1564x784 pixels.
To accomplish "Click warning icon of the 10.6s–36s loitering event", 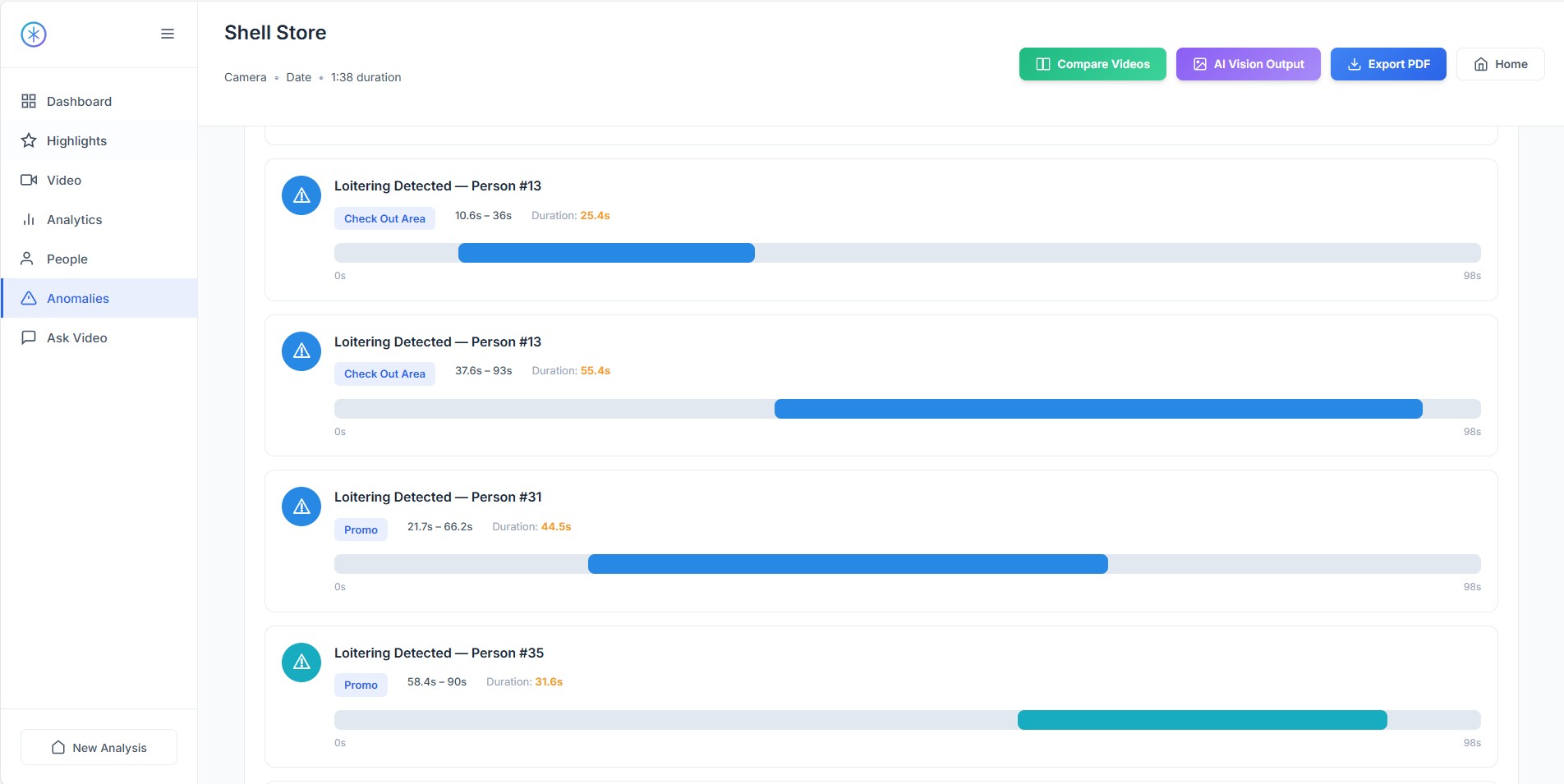I will pos(301,195).
